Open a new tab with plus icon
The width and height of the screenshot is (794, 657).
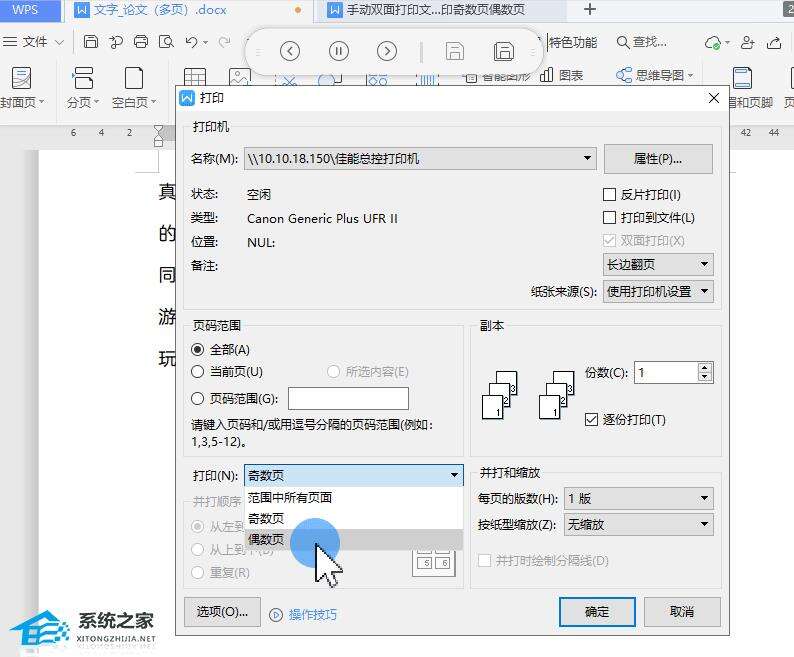point(590,10)
